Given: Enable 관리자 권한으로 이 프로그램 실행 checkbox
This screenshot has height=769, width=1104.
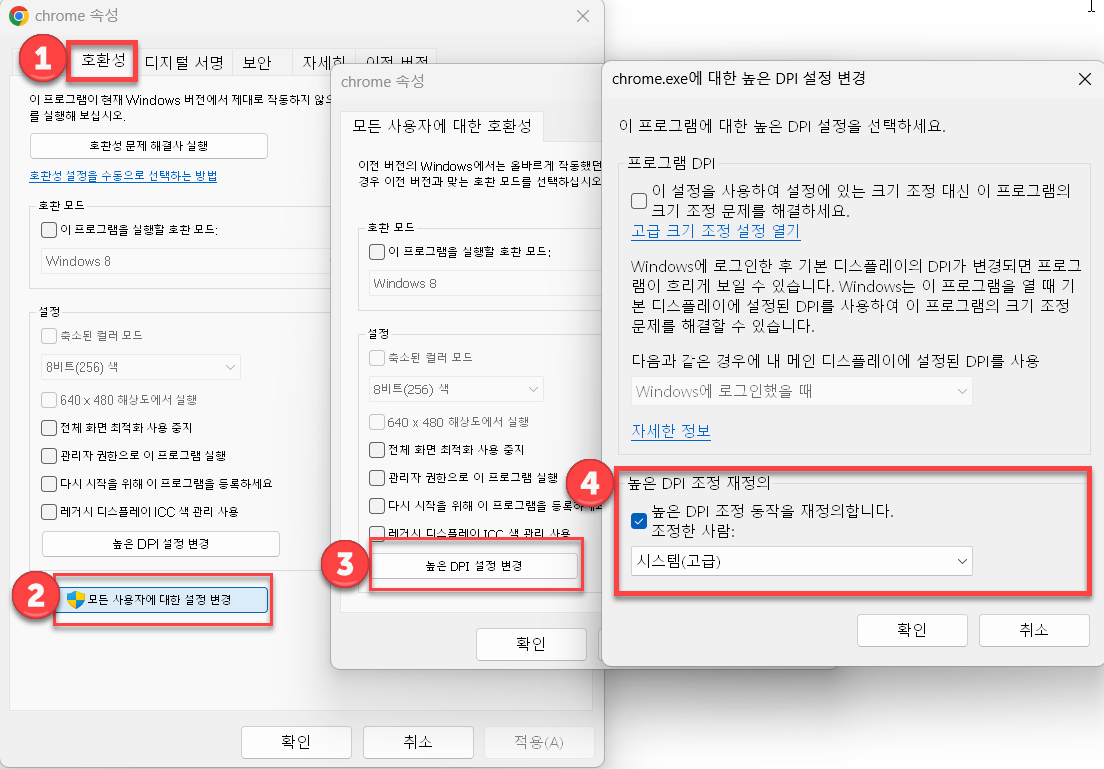Looking at the screenshot, I should [x=48, y=457].
